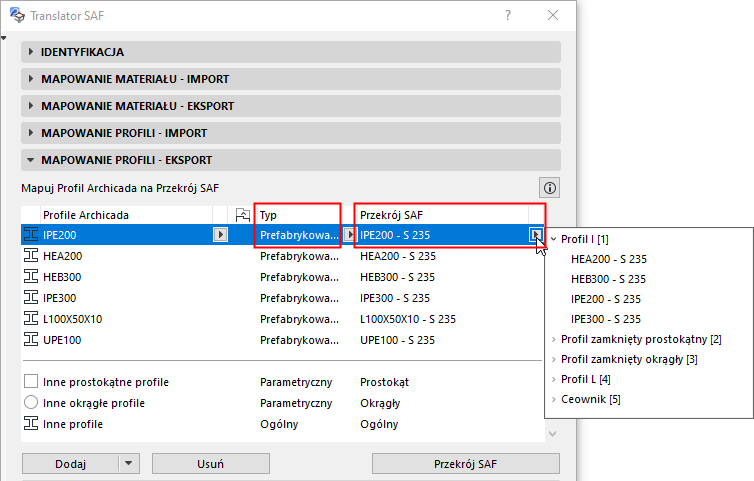754x481 pixels.
Task: Click the structural function column header icon
Action: (242, 215)
